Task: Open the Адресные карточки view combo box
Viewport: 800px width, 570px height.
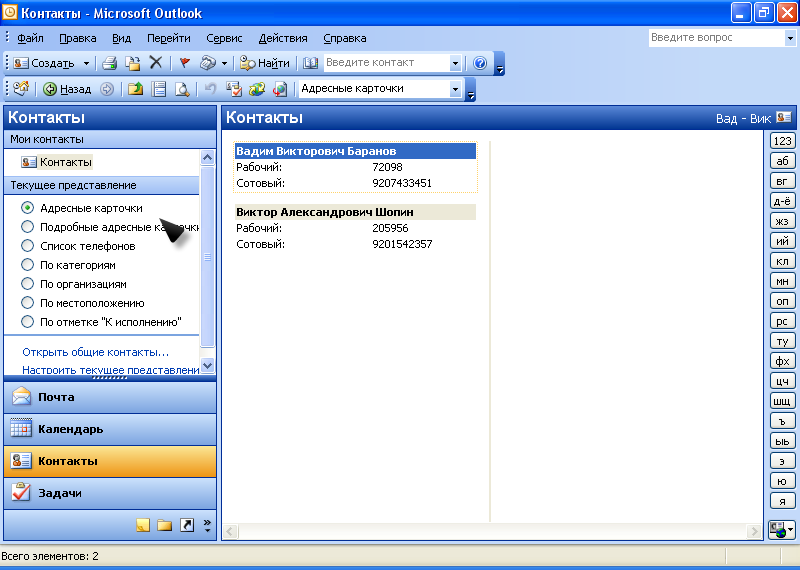Action: click(380, 89)
